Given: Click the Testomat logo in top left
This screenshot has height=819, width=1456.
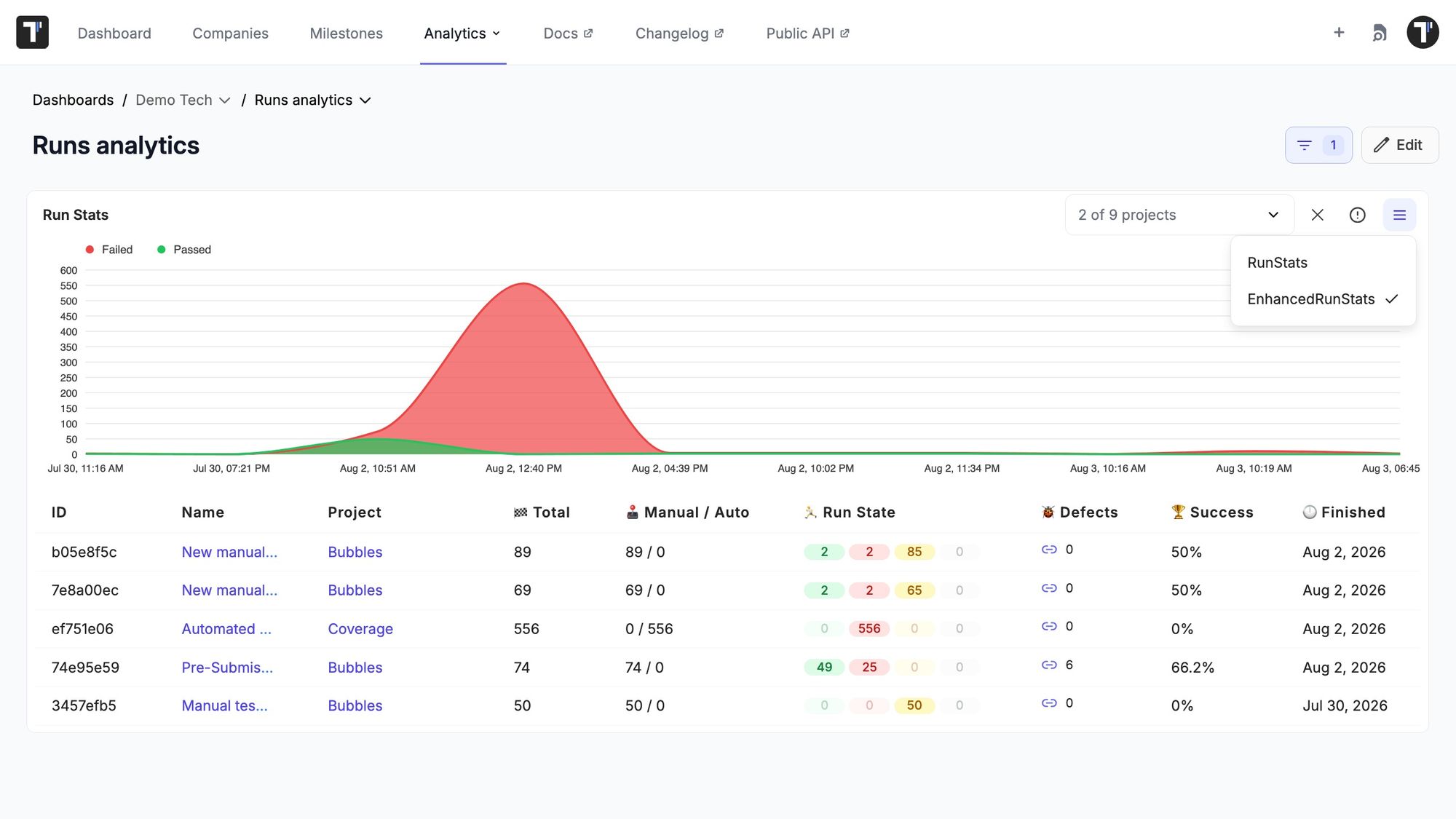Looking at the screenshot, I should (32, 32).
